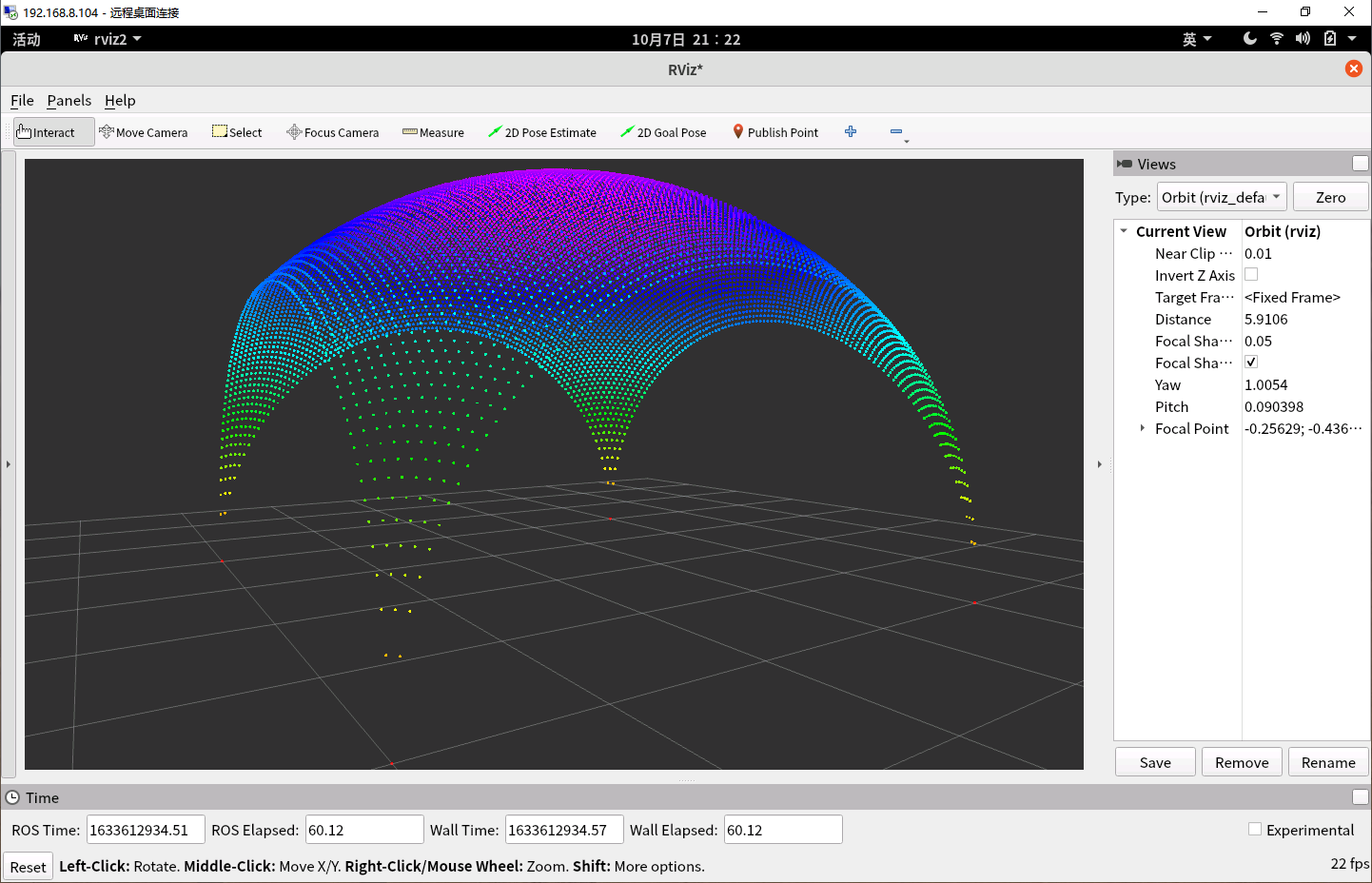Click the blue plus add-tool icon

click(851, 131)
